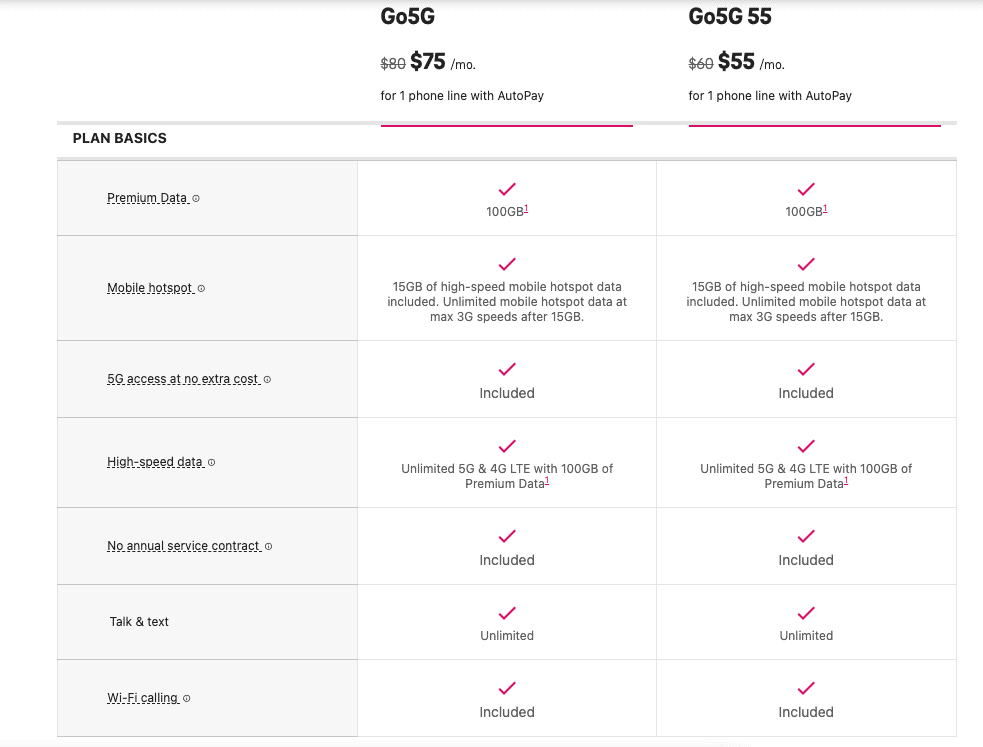This screenshot has height=747, width=983.
Task: Click the 5G access at no extra cost label
Action: pos(183,380)
